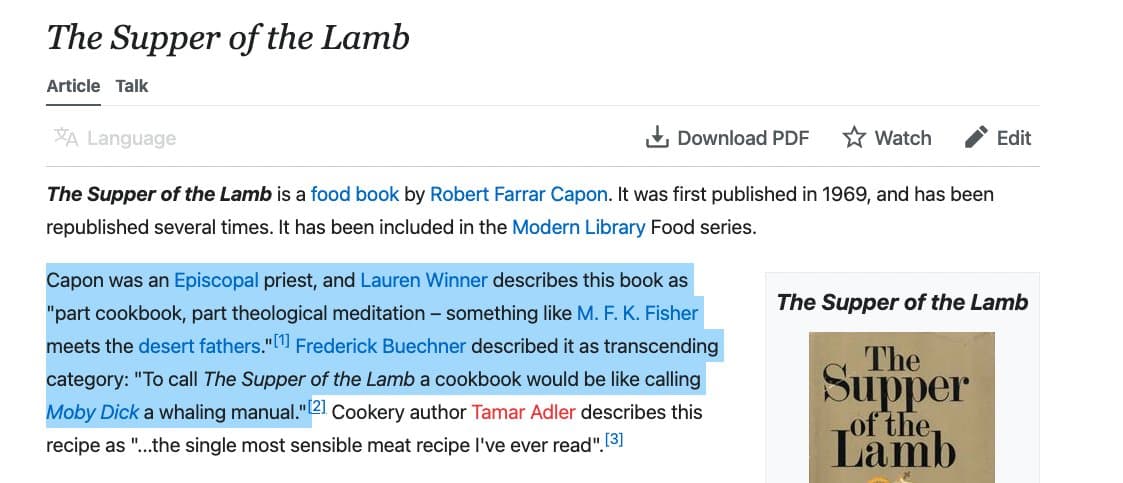1123x483 pixels.
Task: Jump to citation reference 2
Action: [x=317, y=407]
